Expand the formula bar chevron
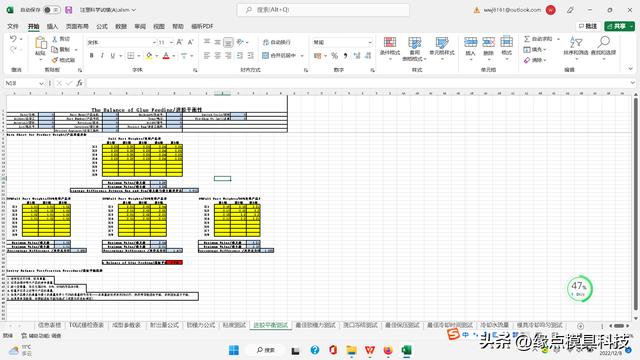The image size is (640, 360). pyautogui.click(x=632, y=83)
